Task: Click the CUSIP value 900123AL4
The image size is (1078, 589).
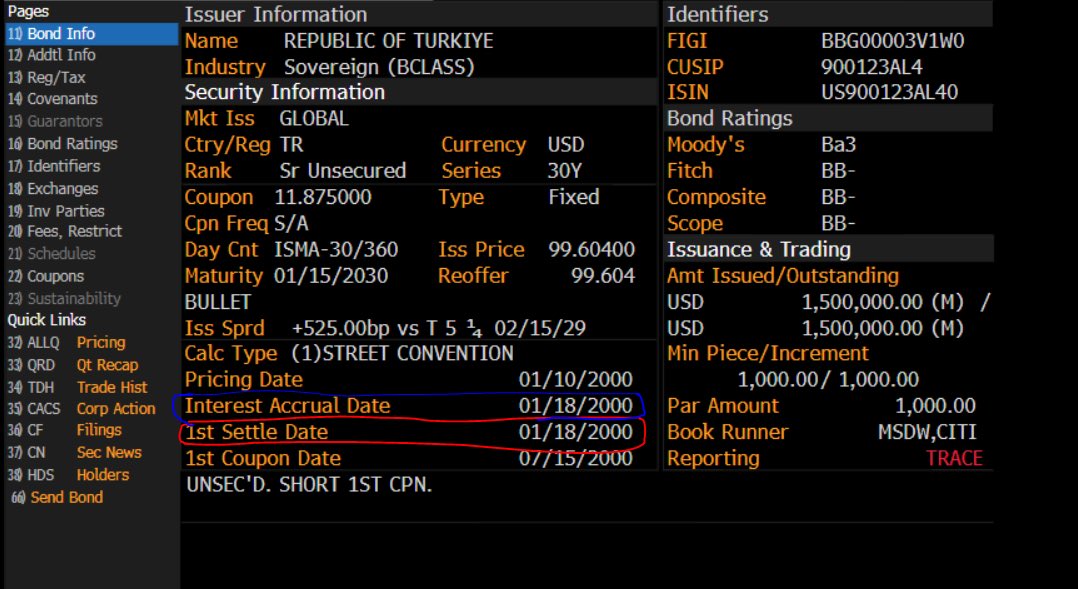Action: coord(872,67)
